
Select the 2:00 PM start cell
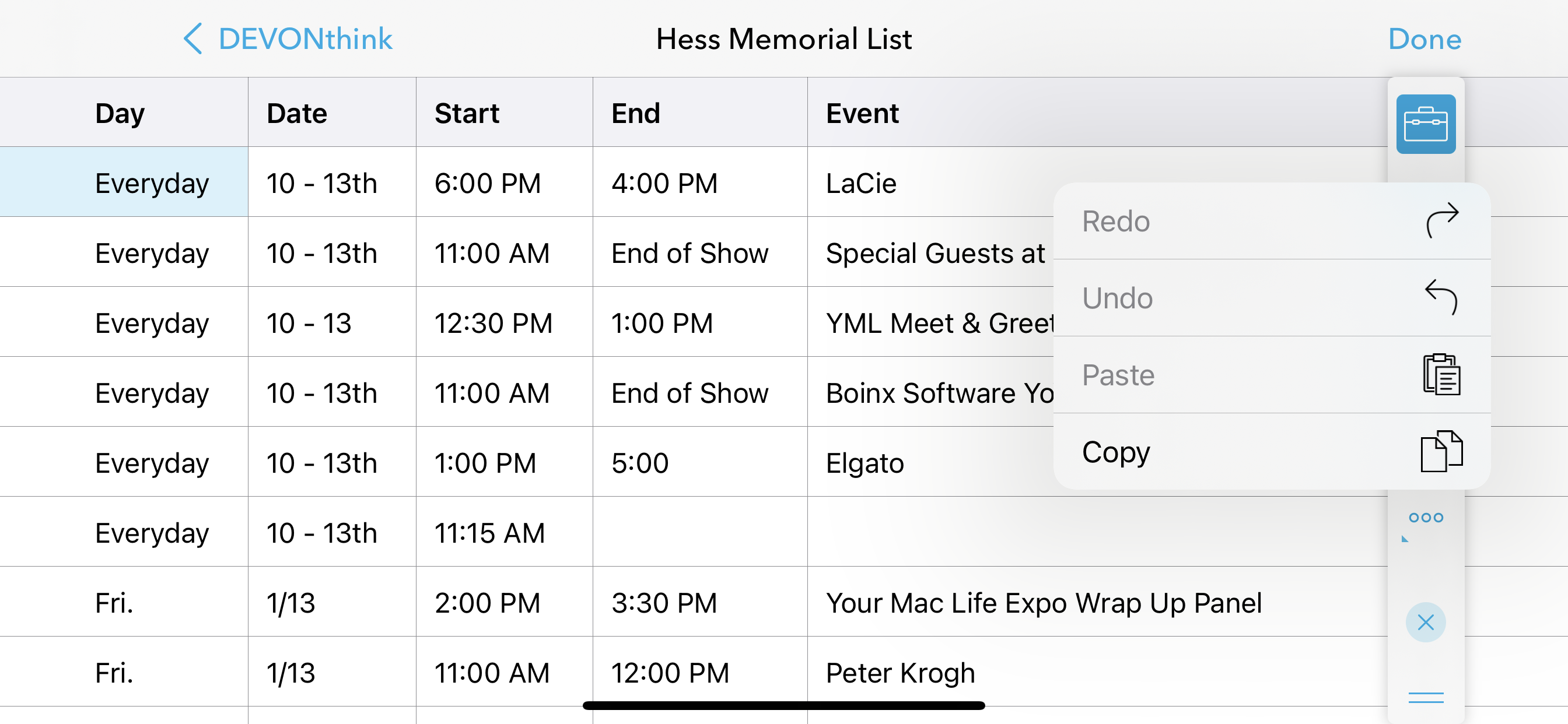pyautogui.click(x=505, y=602)
